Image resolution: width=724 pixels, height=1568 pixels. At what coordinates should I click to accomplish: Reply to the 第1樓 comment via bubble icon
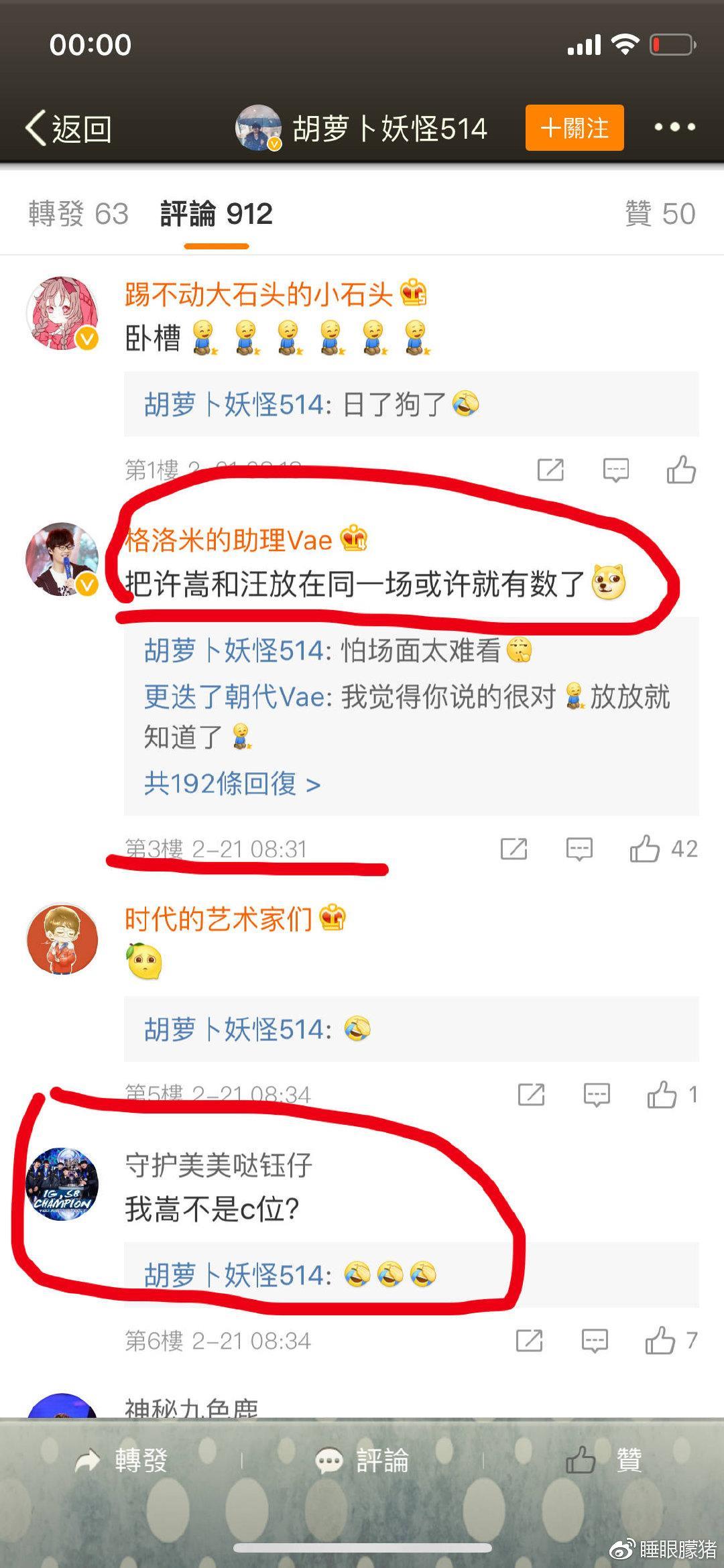[615, 470]
